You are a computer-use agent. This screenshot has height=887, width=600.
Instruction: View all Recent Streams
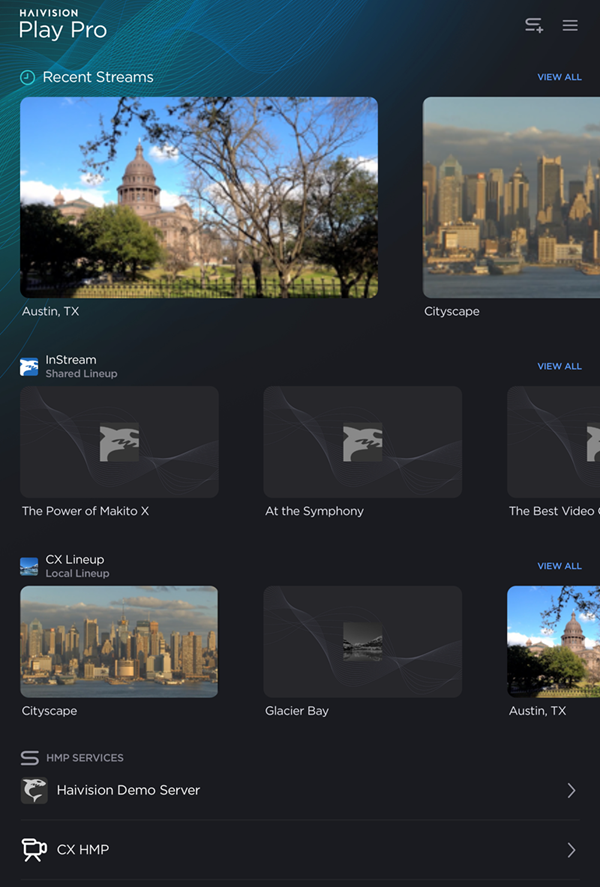pyautogui.click(x=559, y=77)
